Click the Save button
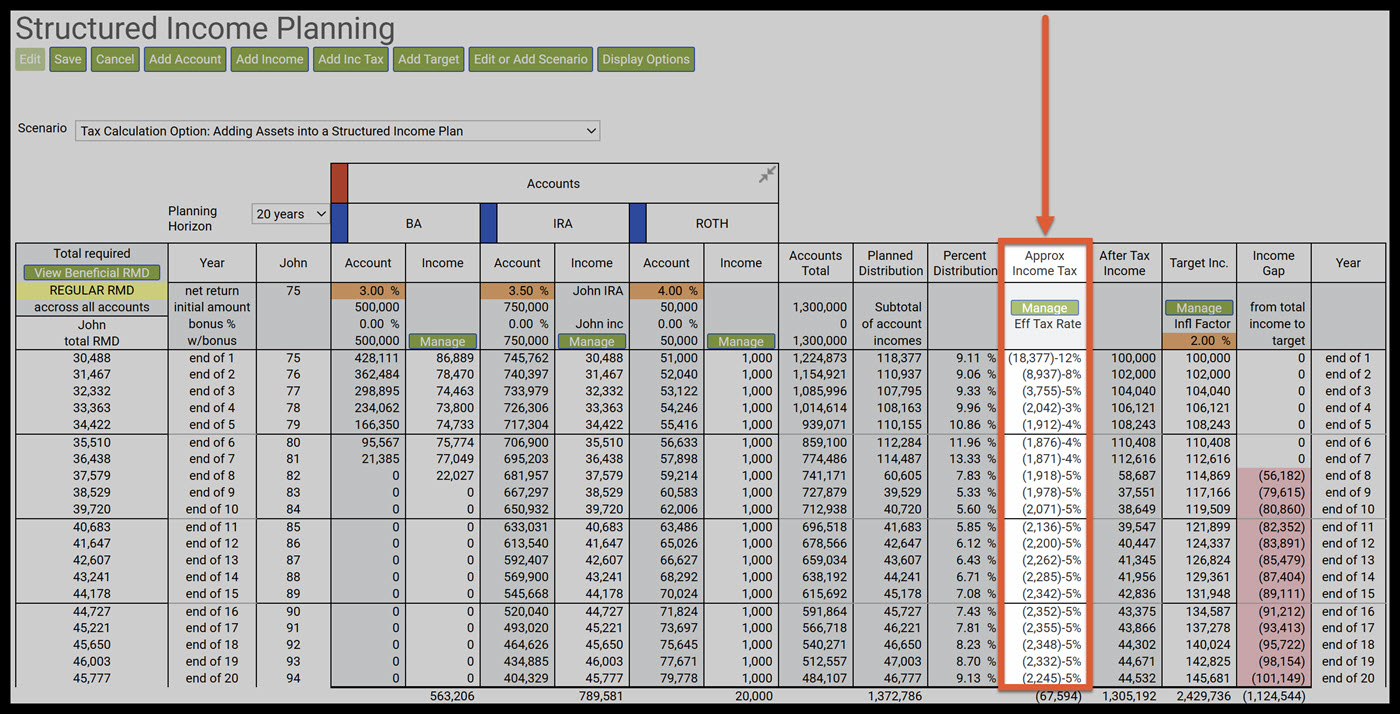The height and width of the screenshot is (714, 1400). tap(68, 59)
